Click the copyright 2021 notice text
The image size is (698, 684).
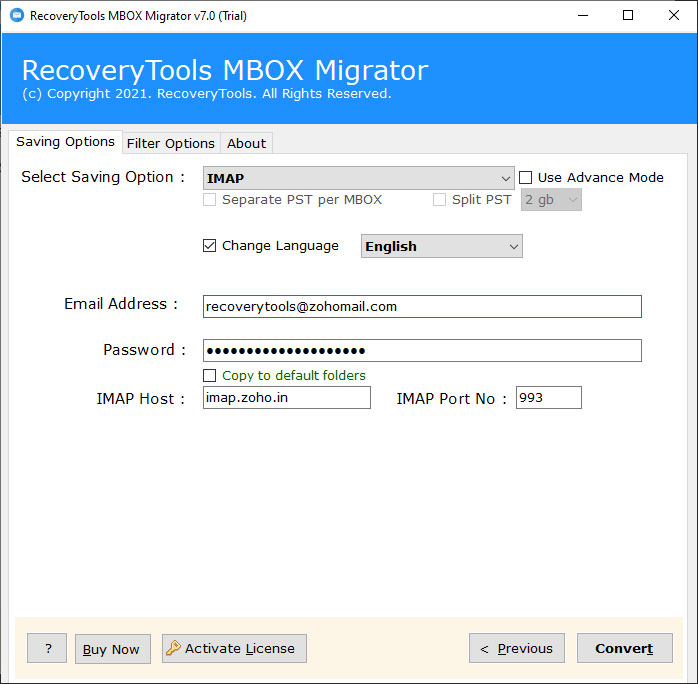coord(207,93)
